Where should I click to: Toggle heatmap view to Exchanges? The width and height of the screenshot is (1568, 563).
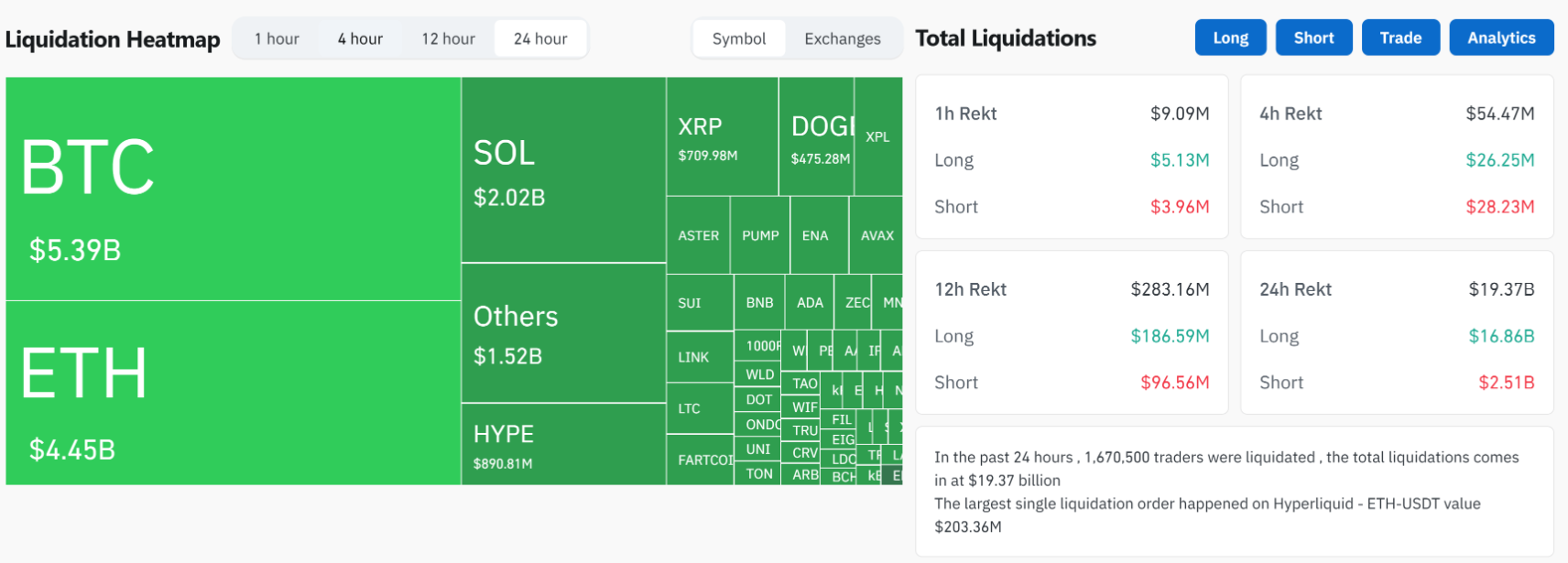pyautogui.click(x=842, y=38)
